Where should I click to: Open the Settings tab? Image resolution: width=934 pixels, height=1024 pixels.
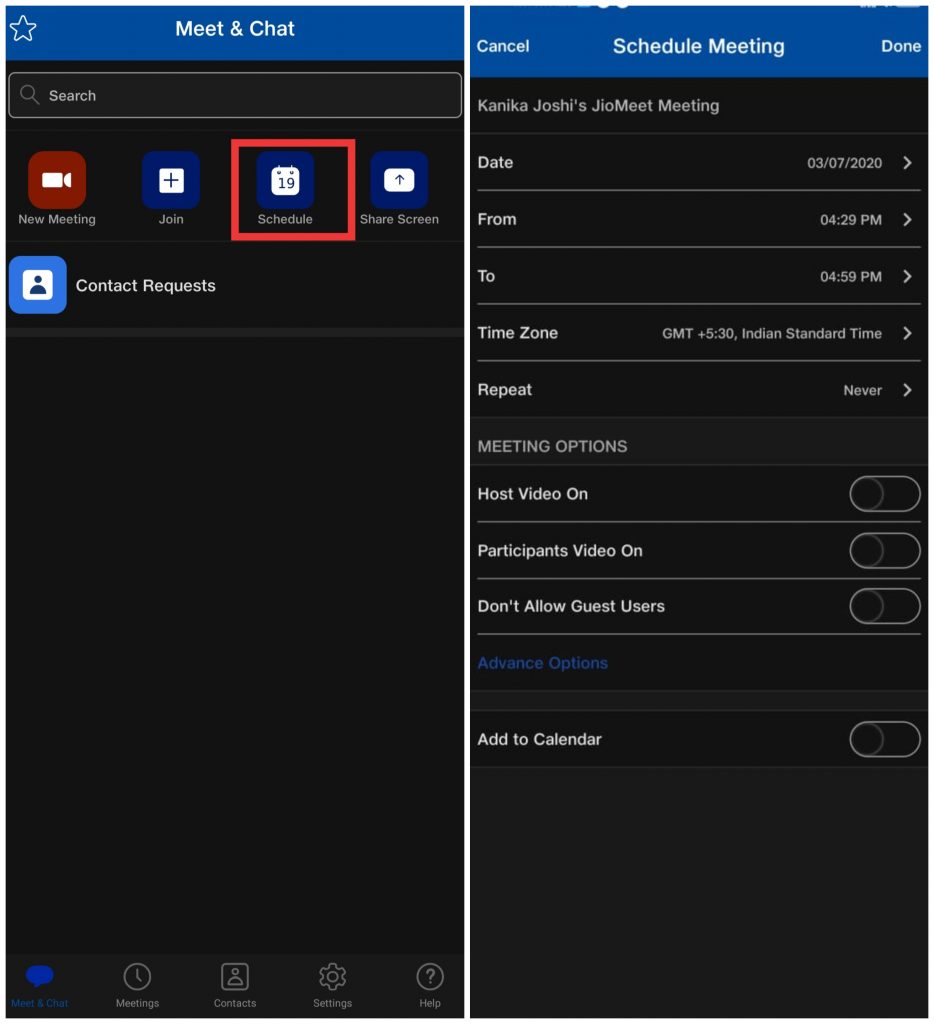click(x=332, y=985)
